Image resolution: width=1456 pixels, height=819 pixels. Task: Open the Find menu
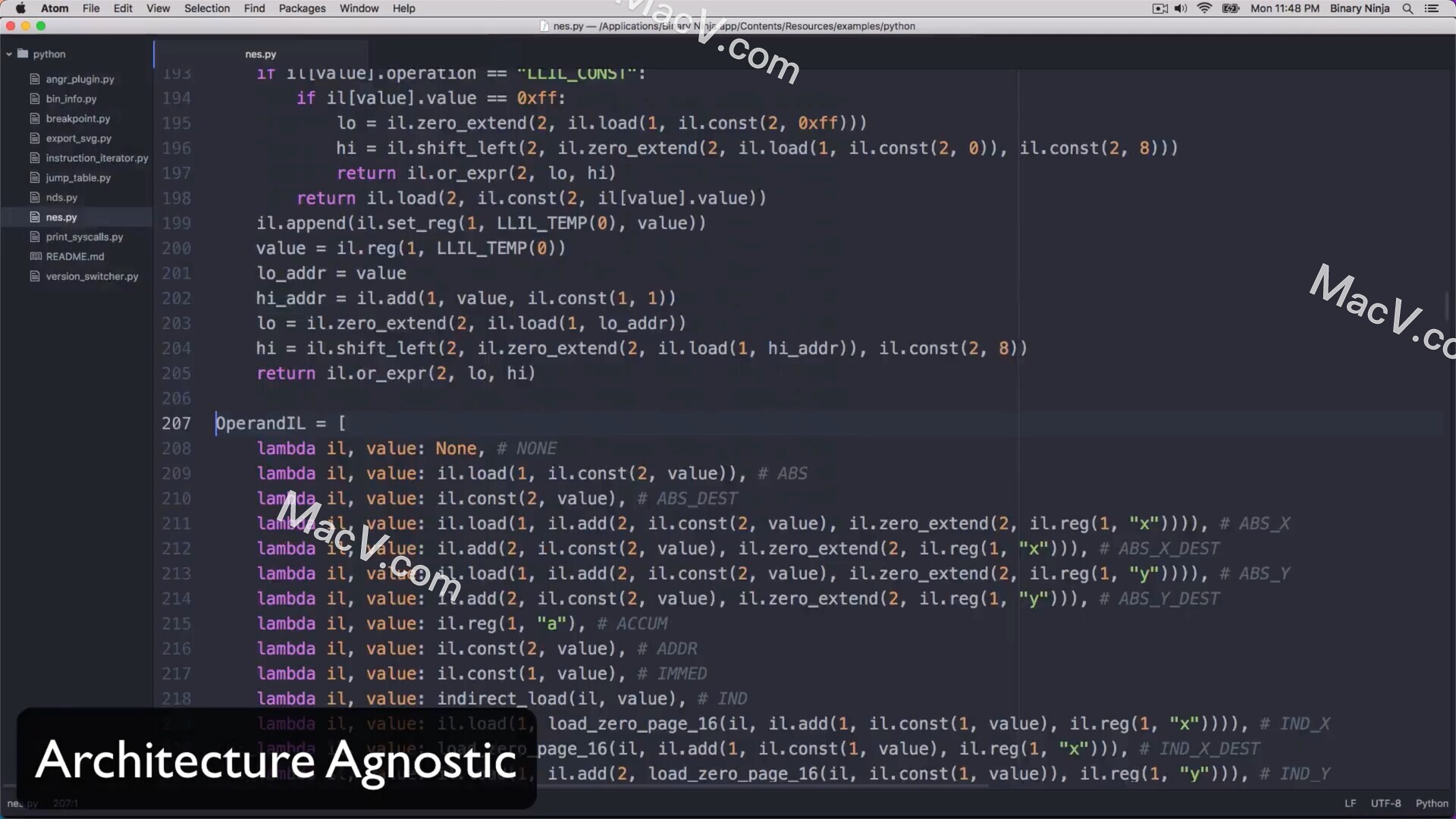pos(255,8)
